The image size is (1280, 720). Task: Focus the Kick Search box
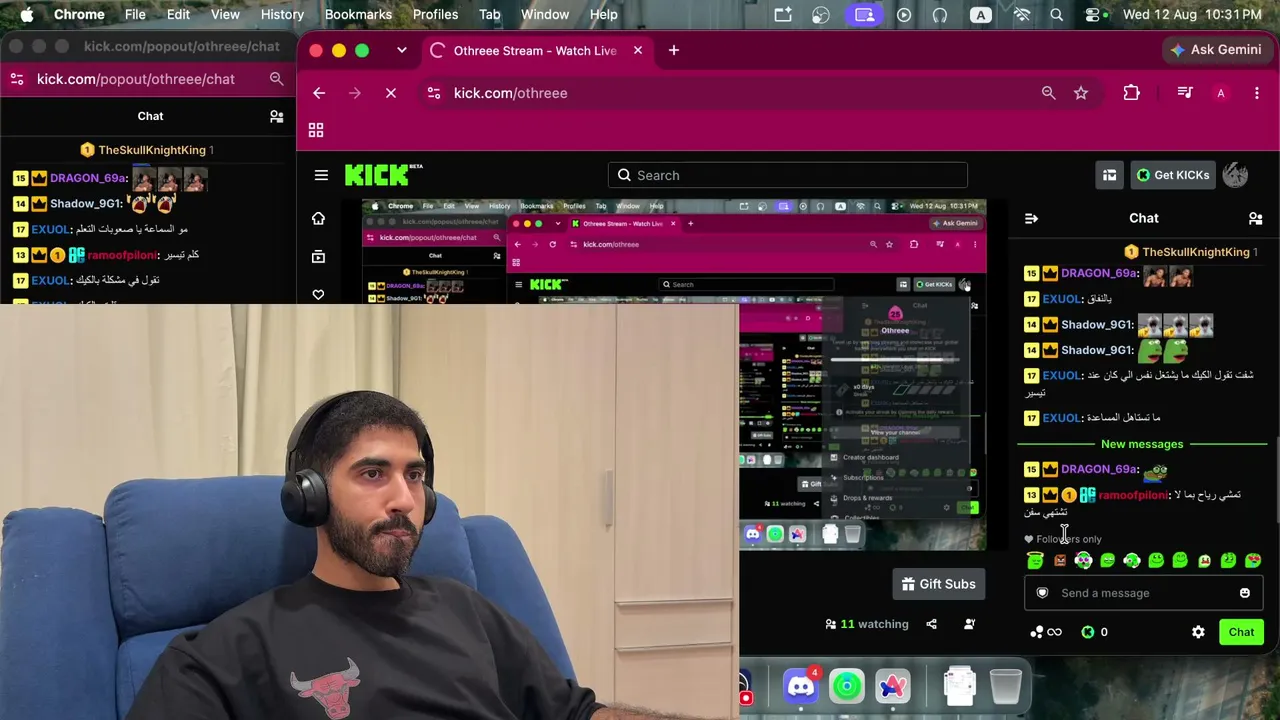point(788,175)
